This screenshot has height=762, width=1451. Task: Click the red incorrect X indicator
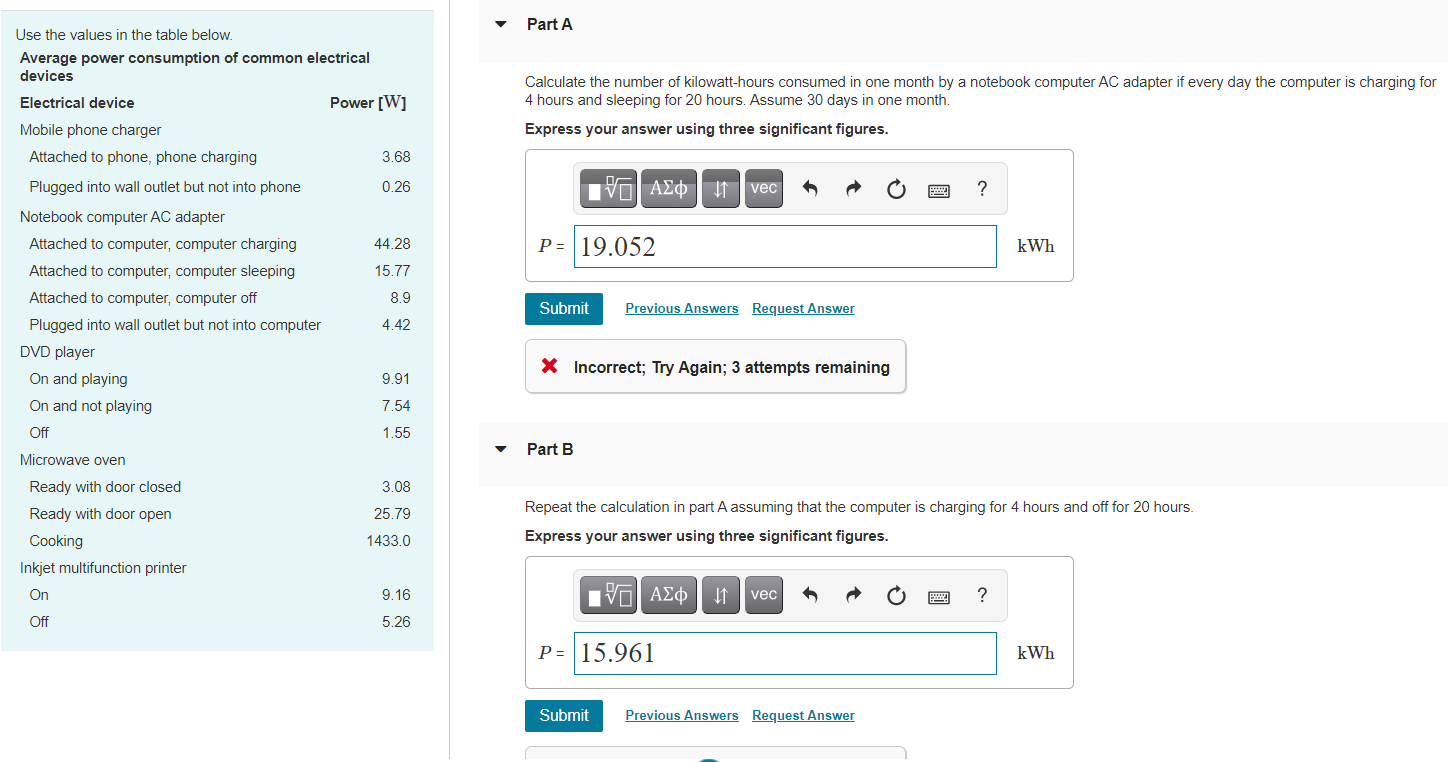[548, 366]
